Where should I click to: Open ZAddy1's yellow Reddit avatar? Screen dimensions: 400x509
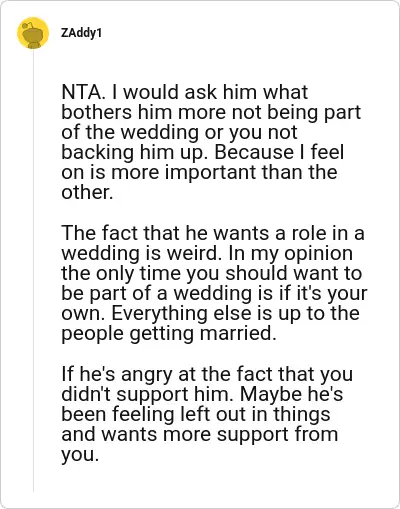33,33
